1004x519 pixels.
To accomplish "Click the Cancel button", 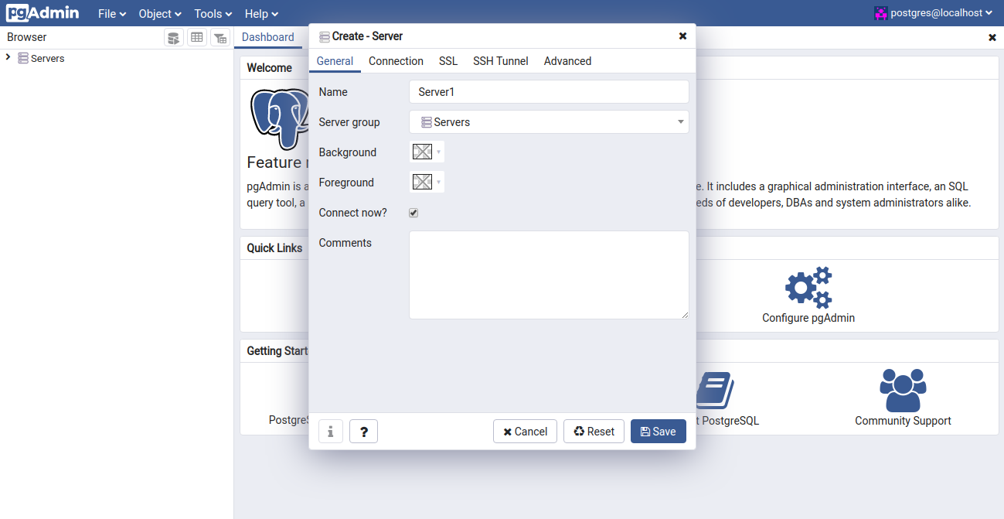I will [x=525, y=431].
